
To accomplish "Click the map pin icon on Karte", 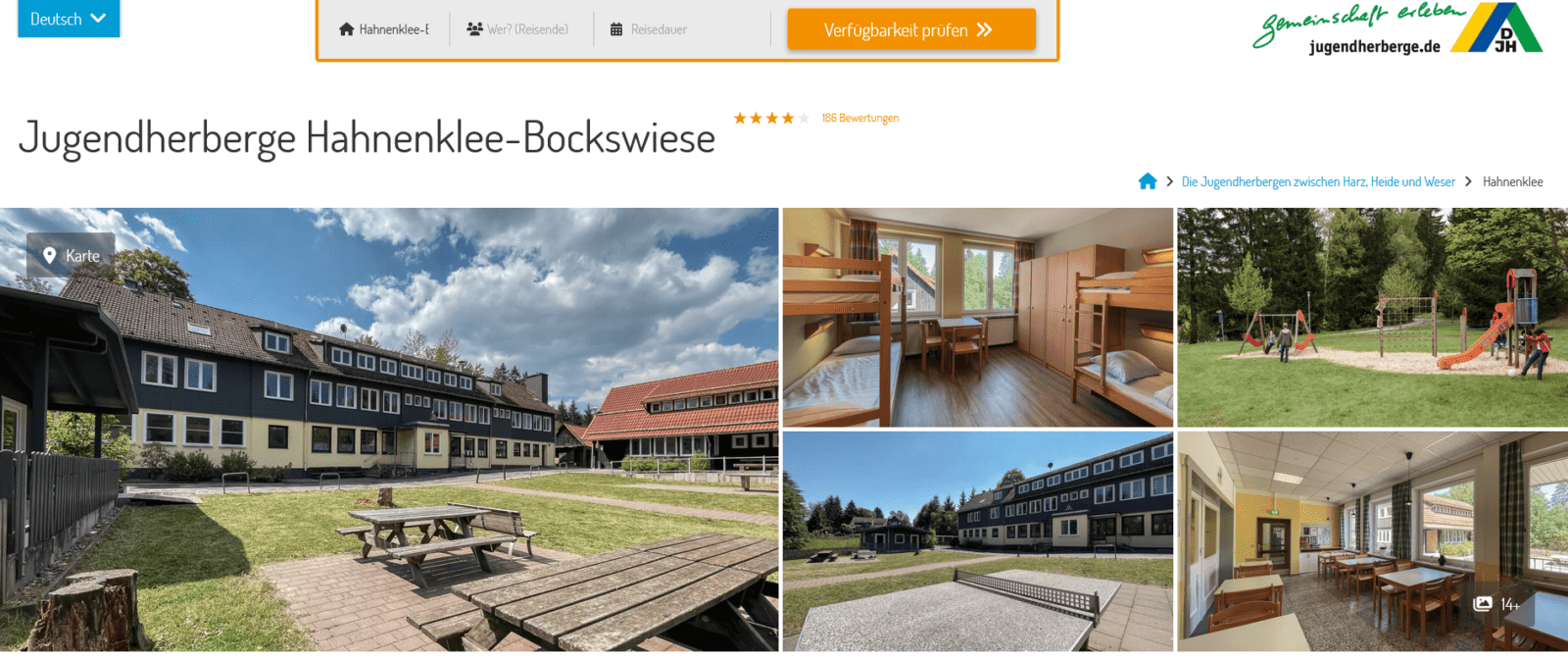I will [x=49, y=256].
